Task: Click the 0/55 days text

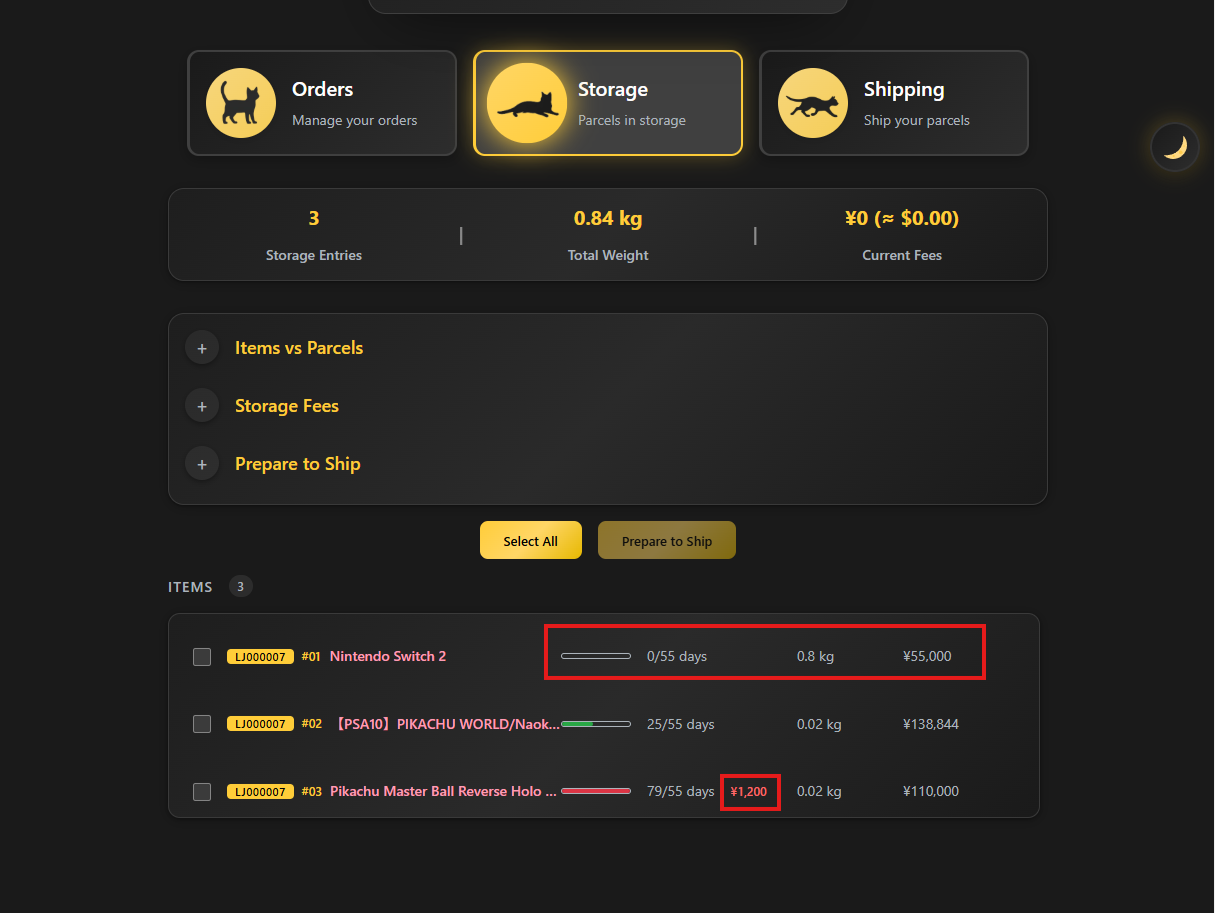Action: [x=677, y=657]
